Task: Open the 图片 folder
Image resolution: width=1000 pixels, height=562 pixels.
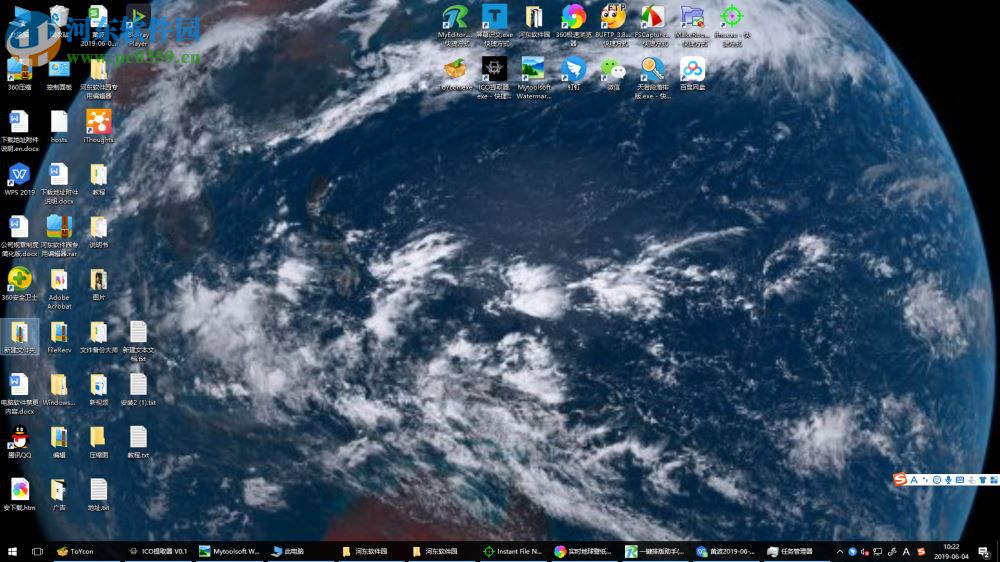Action: [x=98, y=285]
